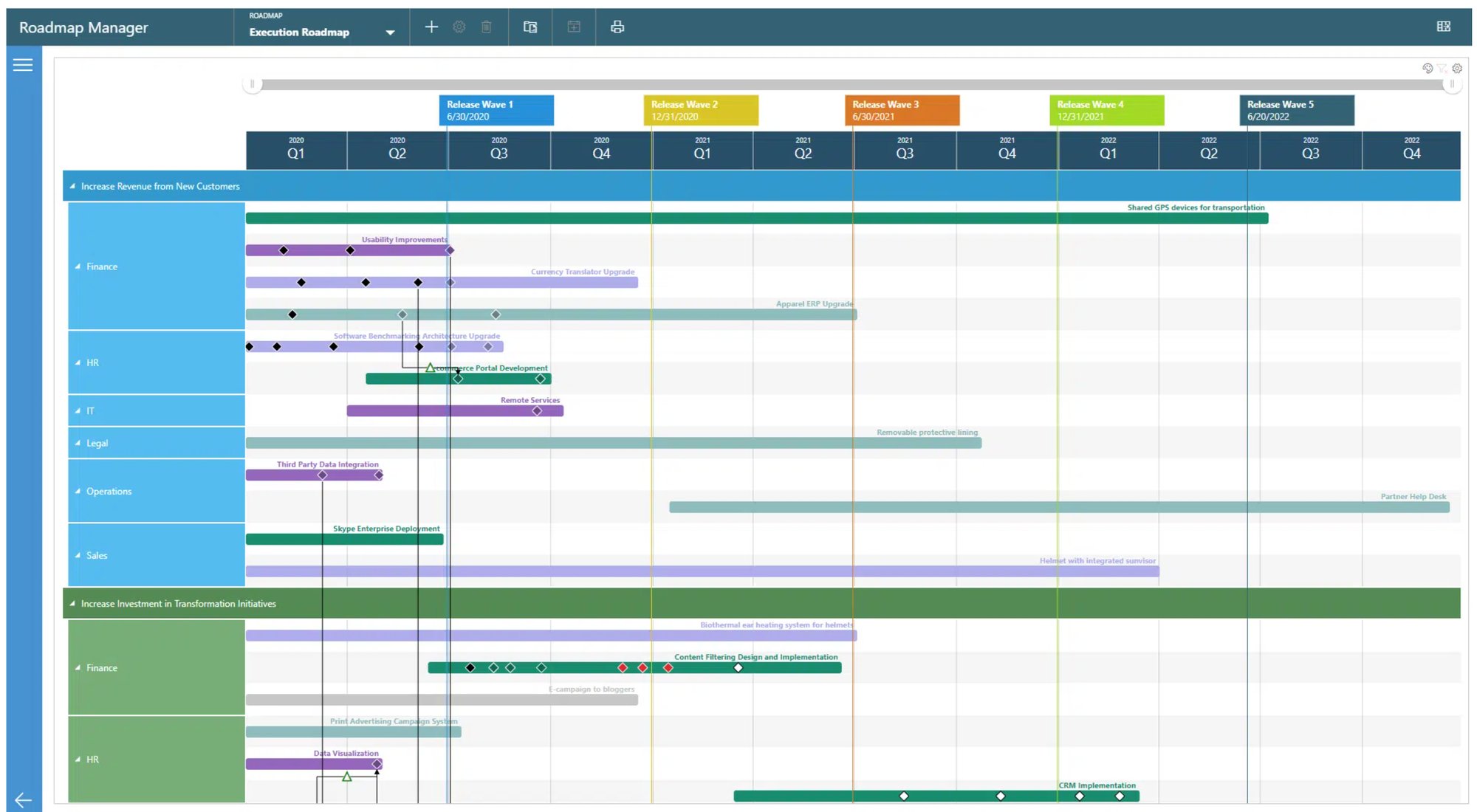
Task: Click the back arrow at sidebar bottom
Action: [x=23, y=800]
